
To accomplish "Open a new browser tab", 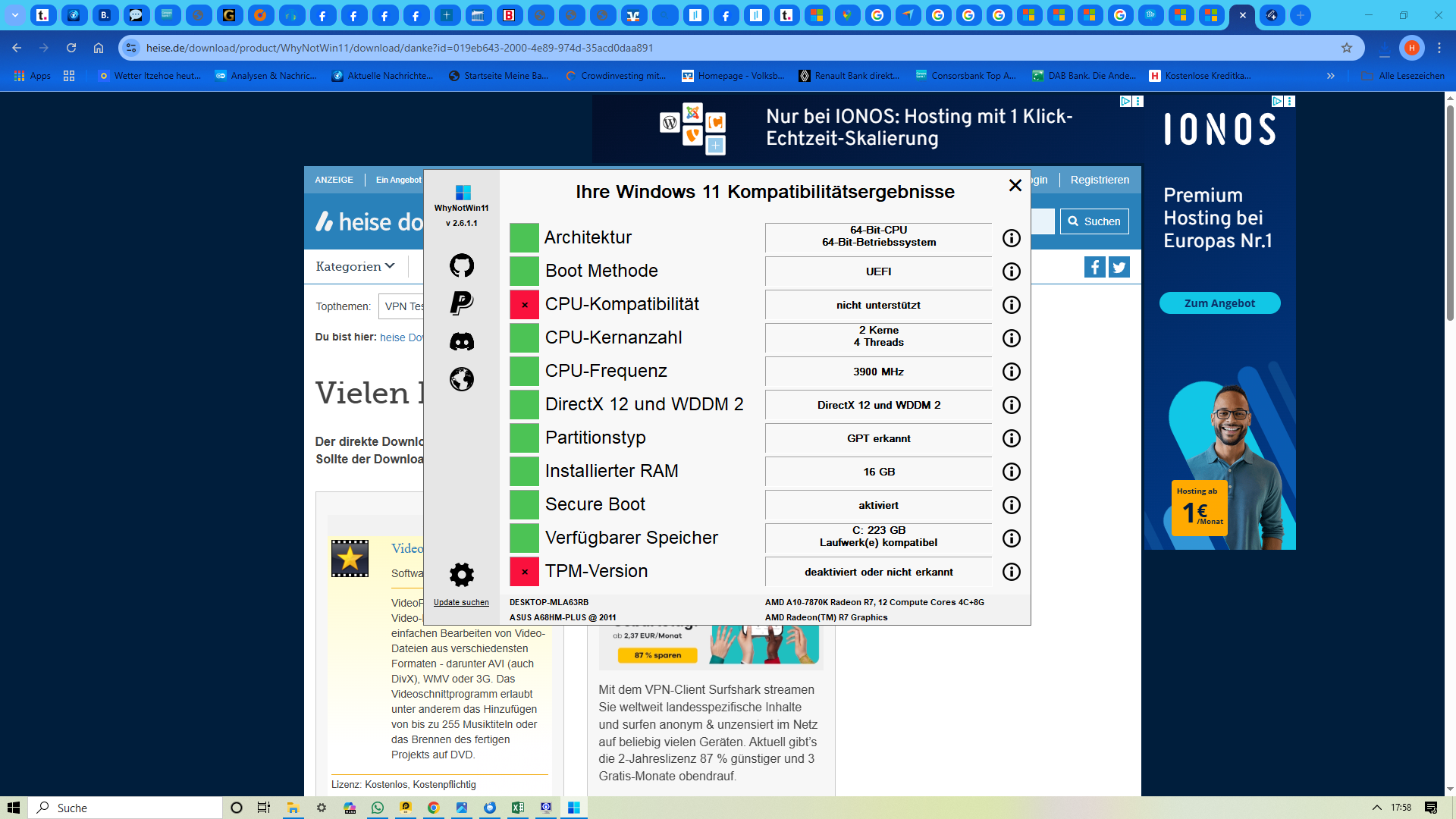I will 1301,15.
